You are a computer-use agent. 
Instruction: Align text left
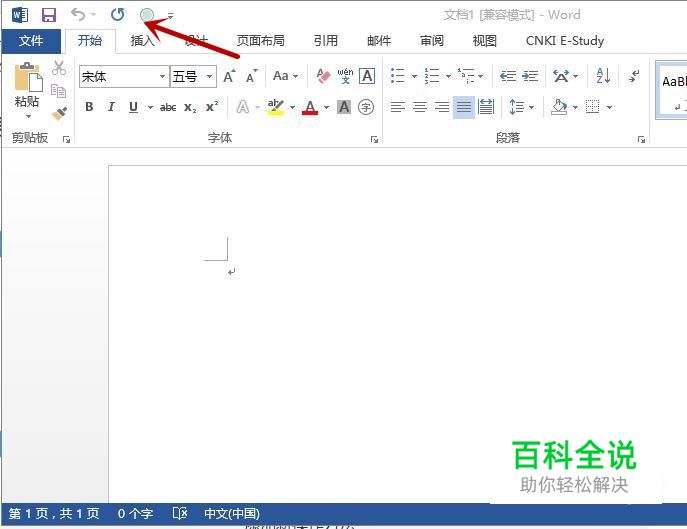click(x=398, y=107)
